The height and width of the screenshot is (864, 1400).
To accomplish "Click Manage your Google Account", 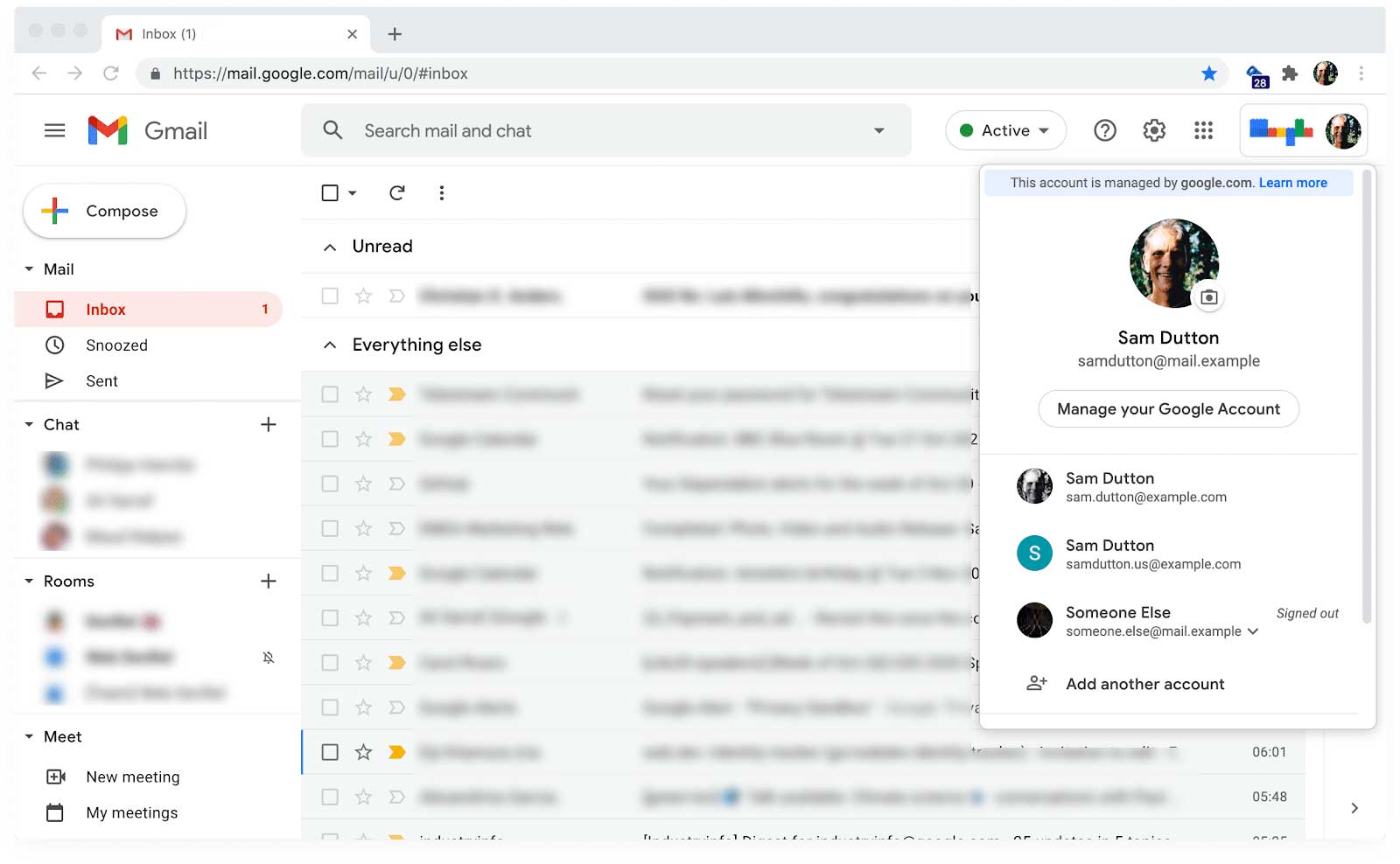I will (x=1168, y=408).
